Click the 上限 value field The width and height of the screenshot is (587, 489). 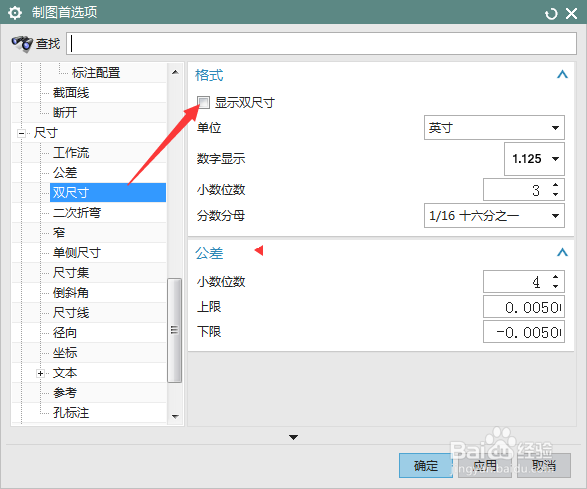point(524,307)
